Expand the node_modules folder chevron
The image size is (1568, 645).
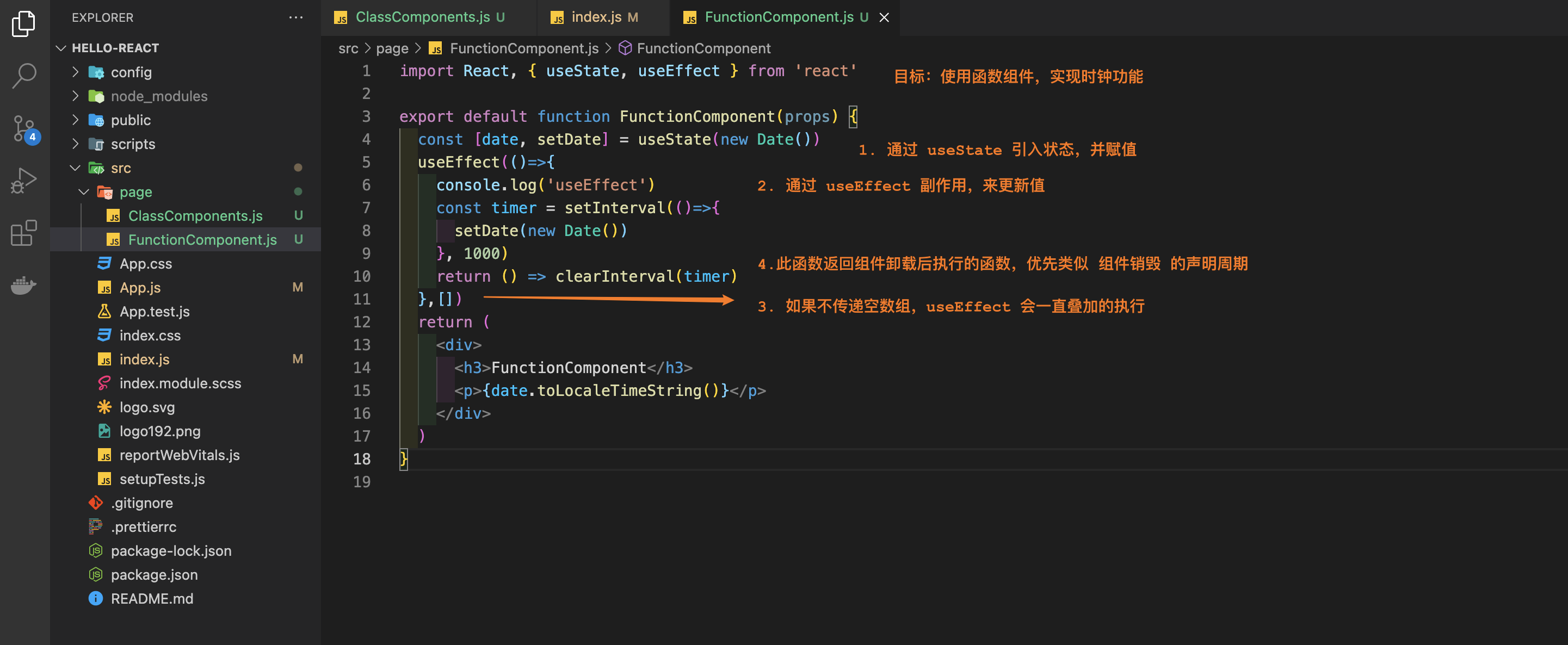coord(76,96)
